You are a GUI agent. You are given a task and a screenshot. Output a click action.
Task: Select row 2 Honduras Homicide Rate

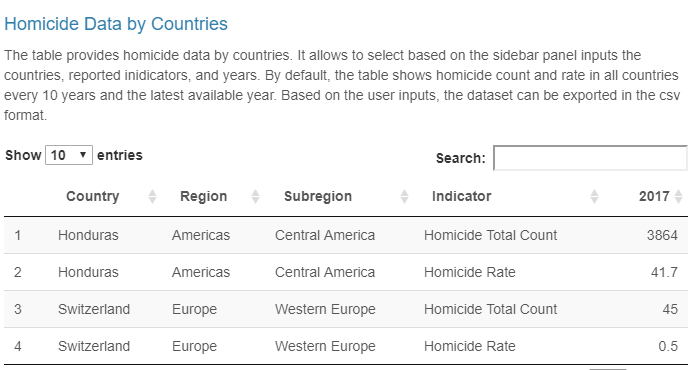point(346,272)
